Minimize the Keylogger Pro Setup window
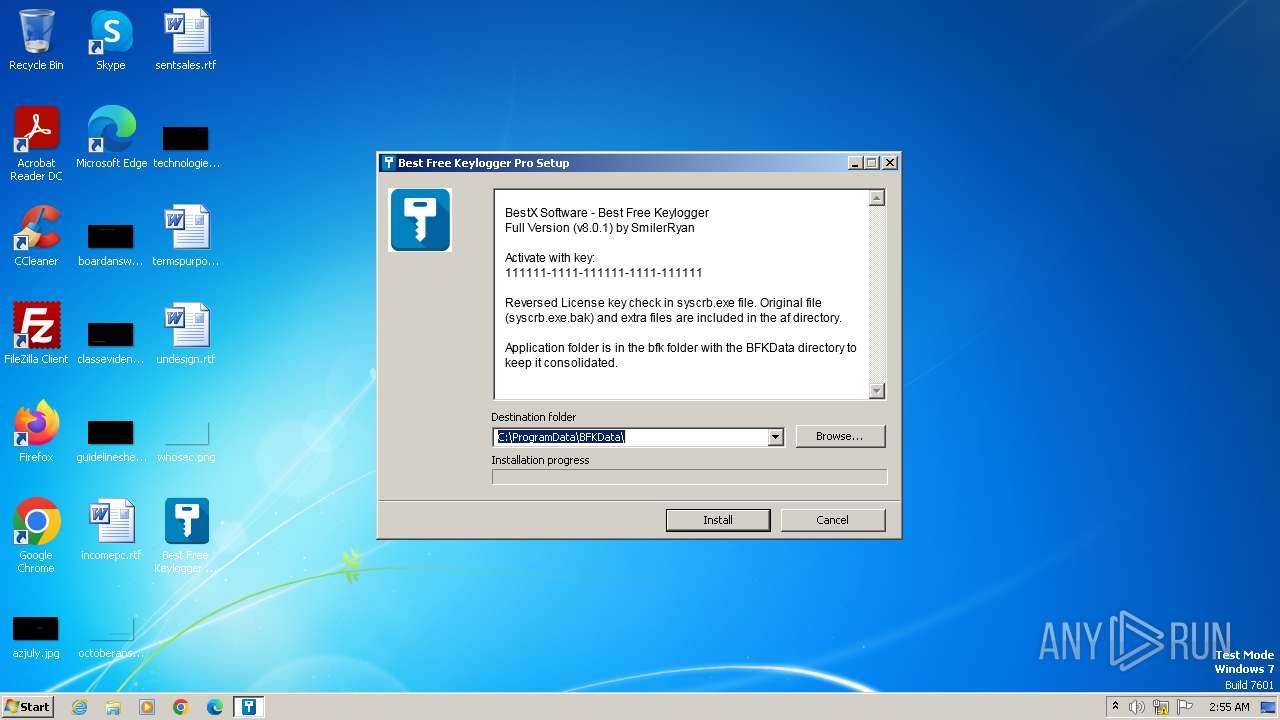 (x=855, y=163)
